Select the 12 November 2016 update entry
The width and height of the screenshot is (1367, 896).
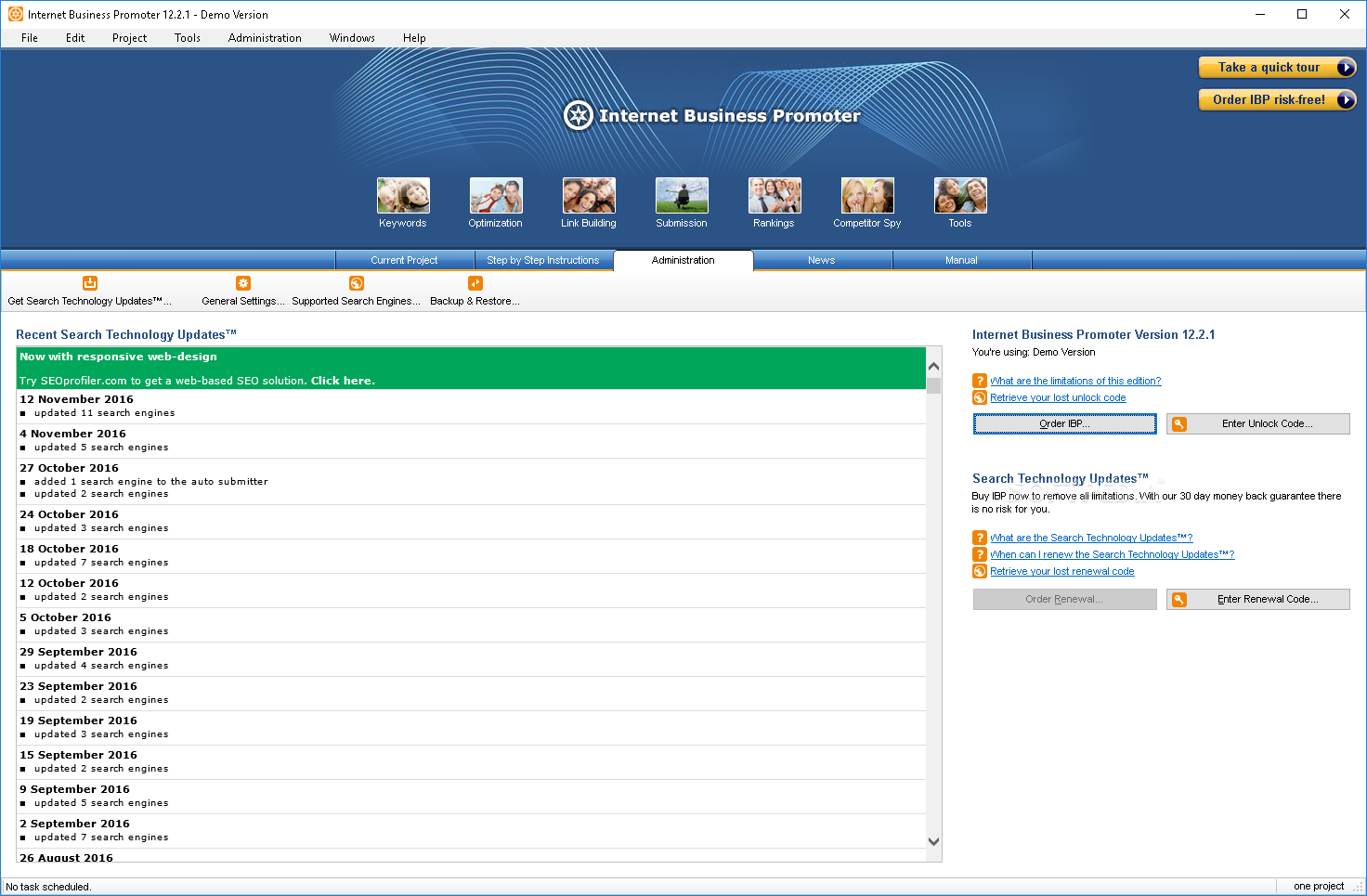click(x=471, y=406)
